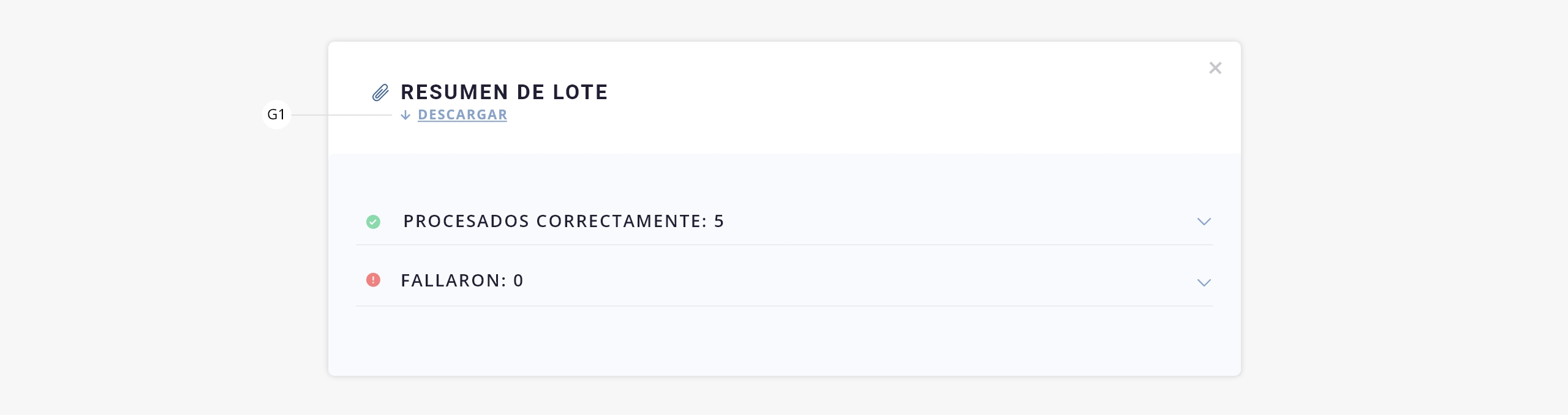Select the Fallaron label text
The height and width of the screenshot is (415, 1568).
pos(453,280)
